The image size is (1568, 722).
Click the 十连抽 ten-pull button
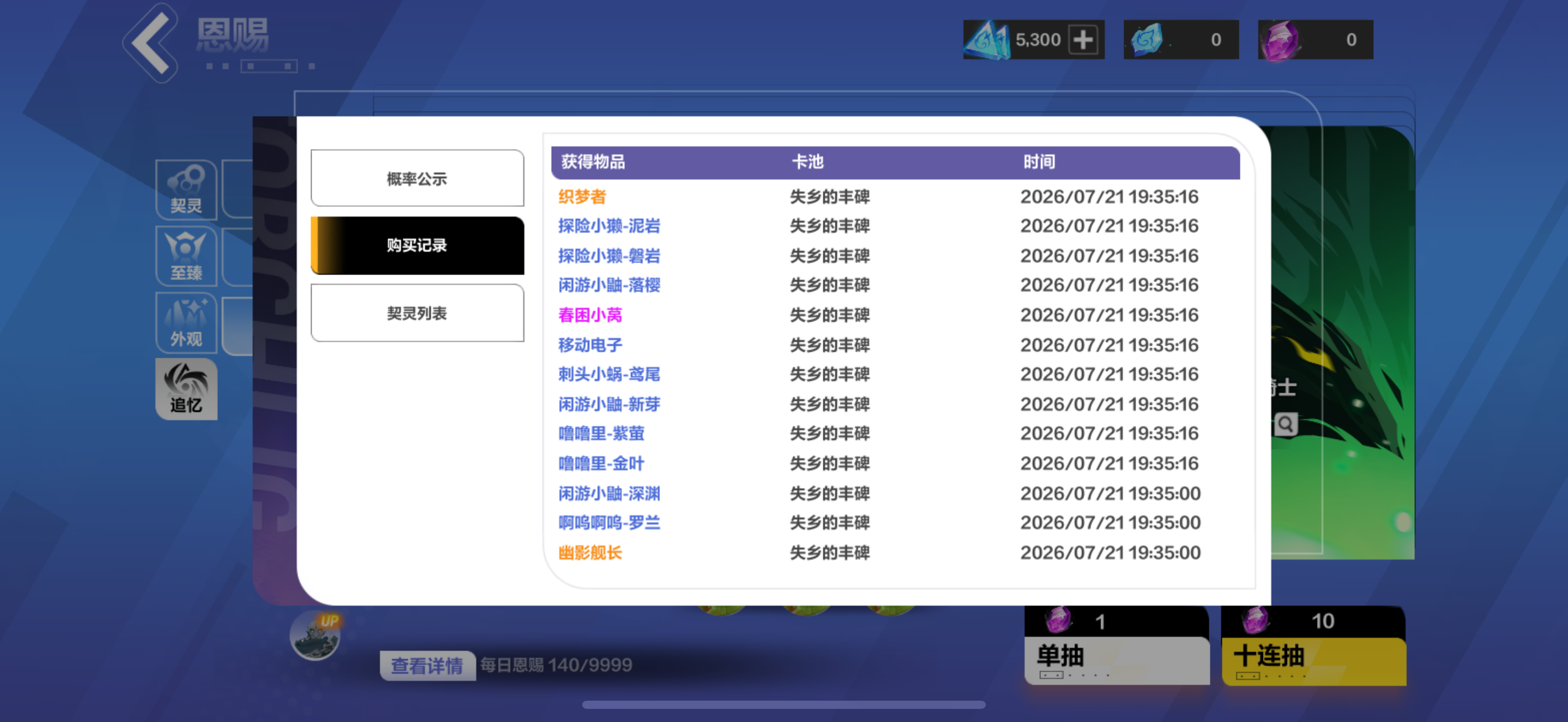pos(1314,645)
